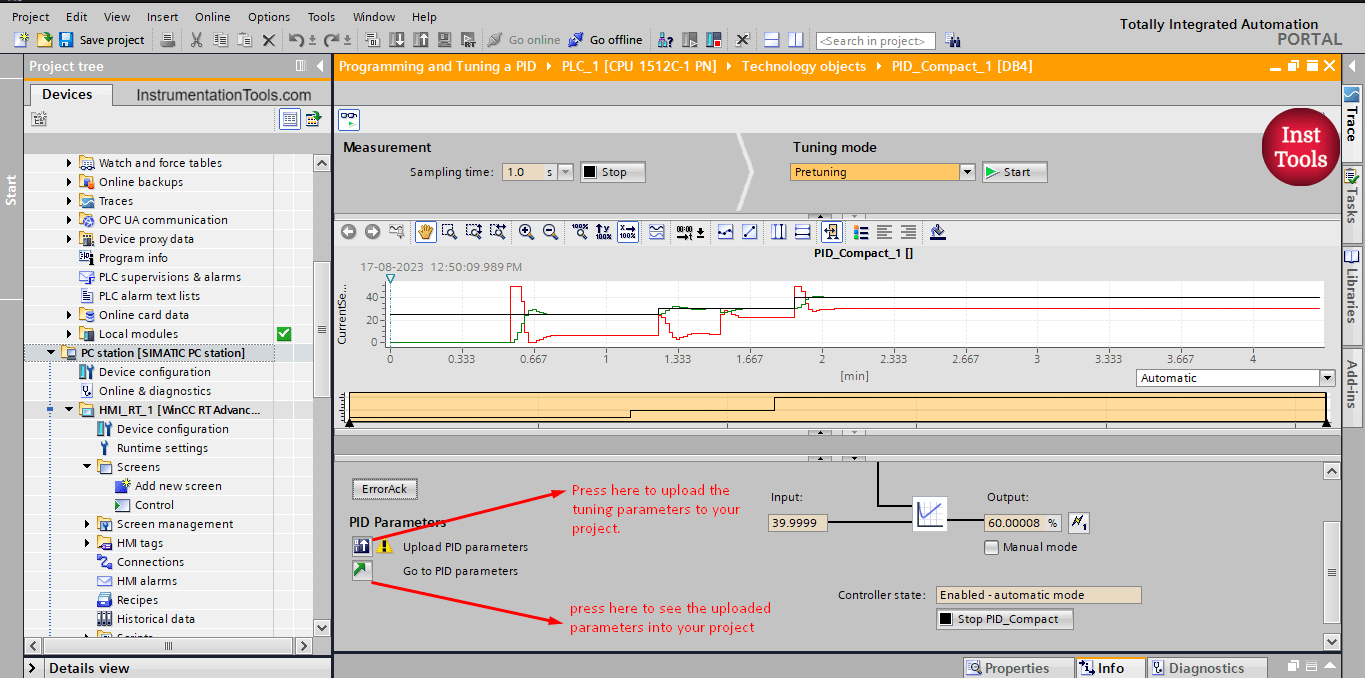
Task: Click the Stop PID_Compact button
Action: 1004,618
